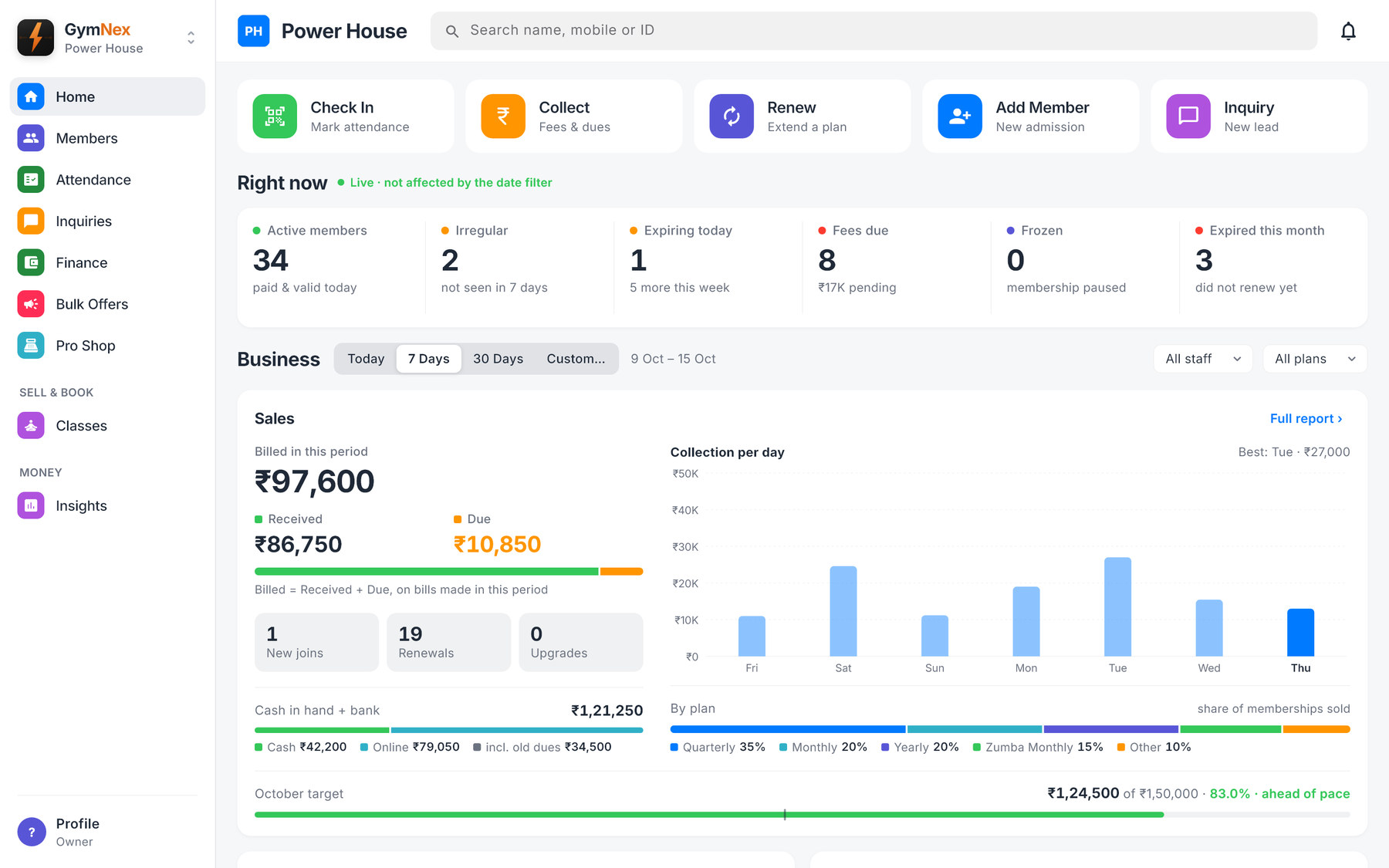Viewport: 1389px width, 868px height.
Task: Click the Search name, mobile or ID field
Action: click(874, 31)
